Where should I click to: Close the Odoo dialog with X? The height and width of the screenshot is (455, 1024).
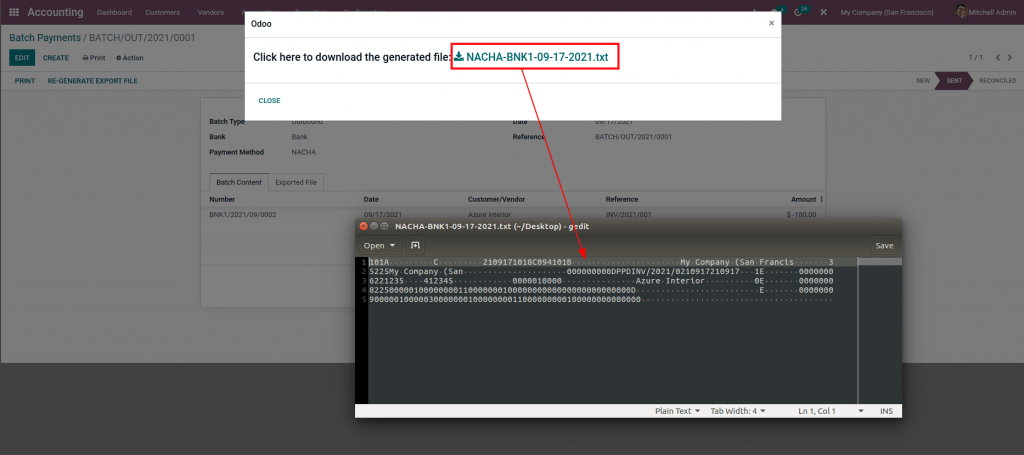[771, 23]
